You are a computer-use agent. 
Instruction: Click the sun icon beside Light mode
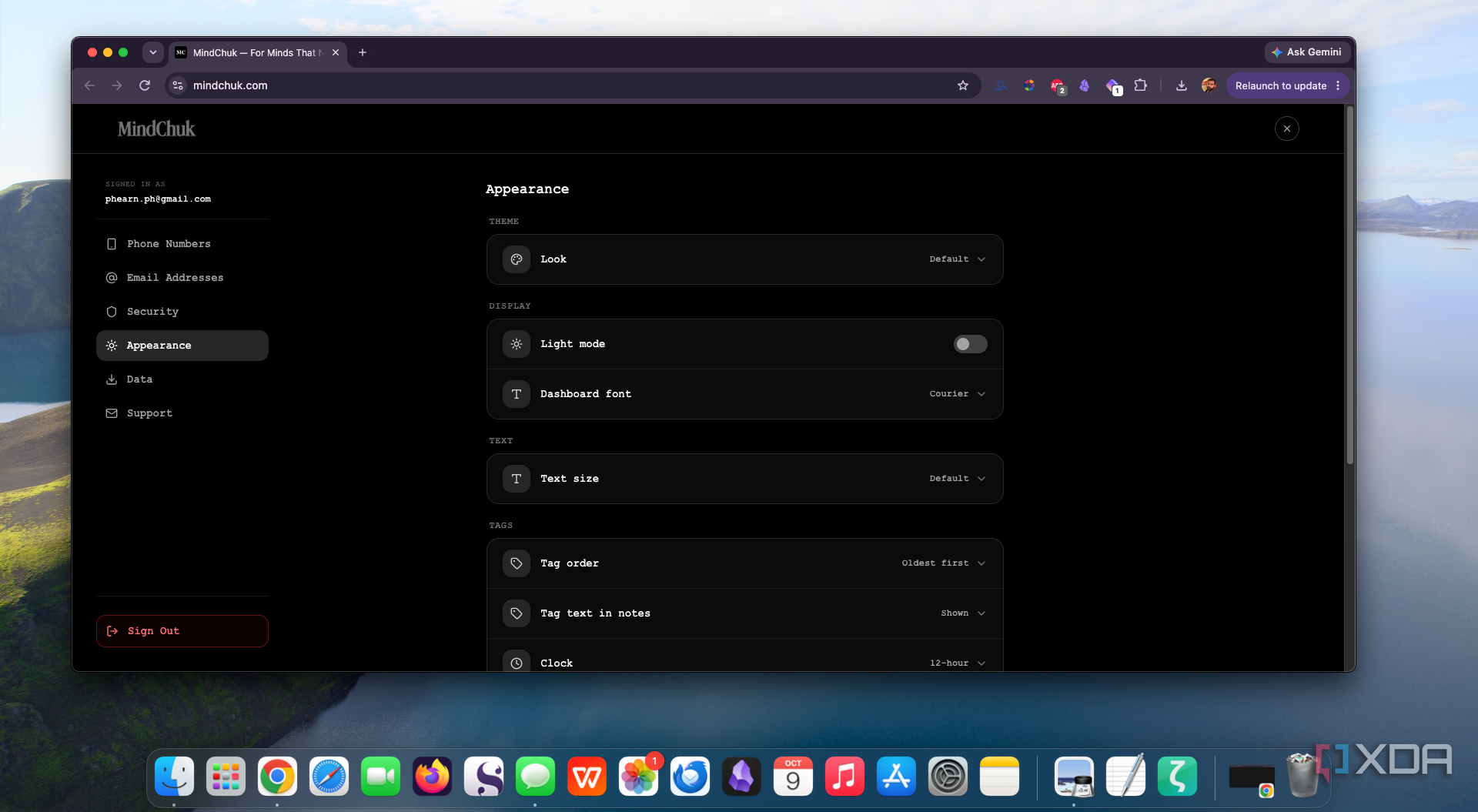(x=517, y=344)
